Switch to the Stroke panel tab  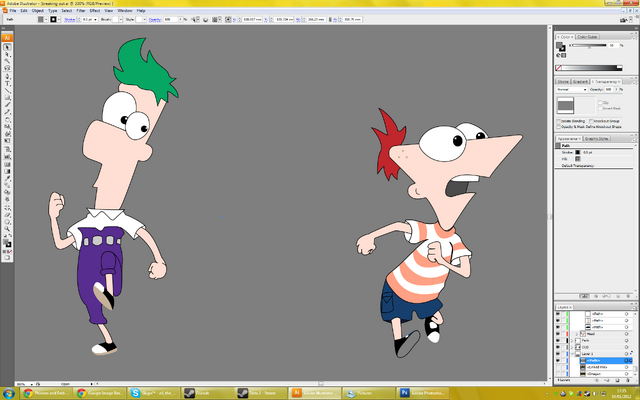(x=563, y=82)
